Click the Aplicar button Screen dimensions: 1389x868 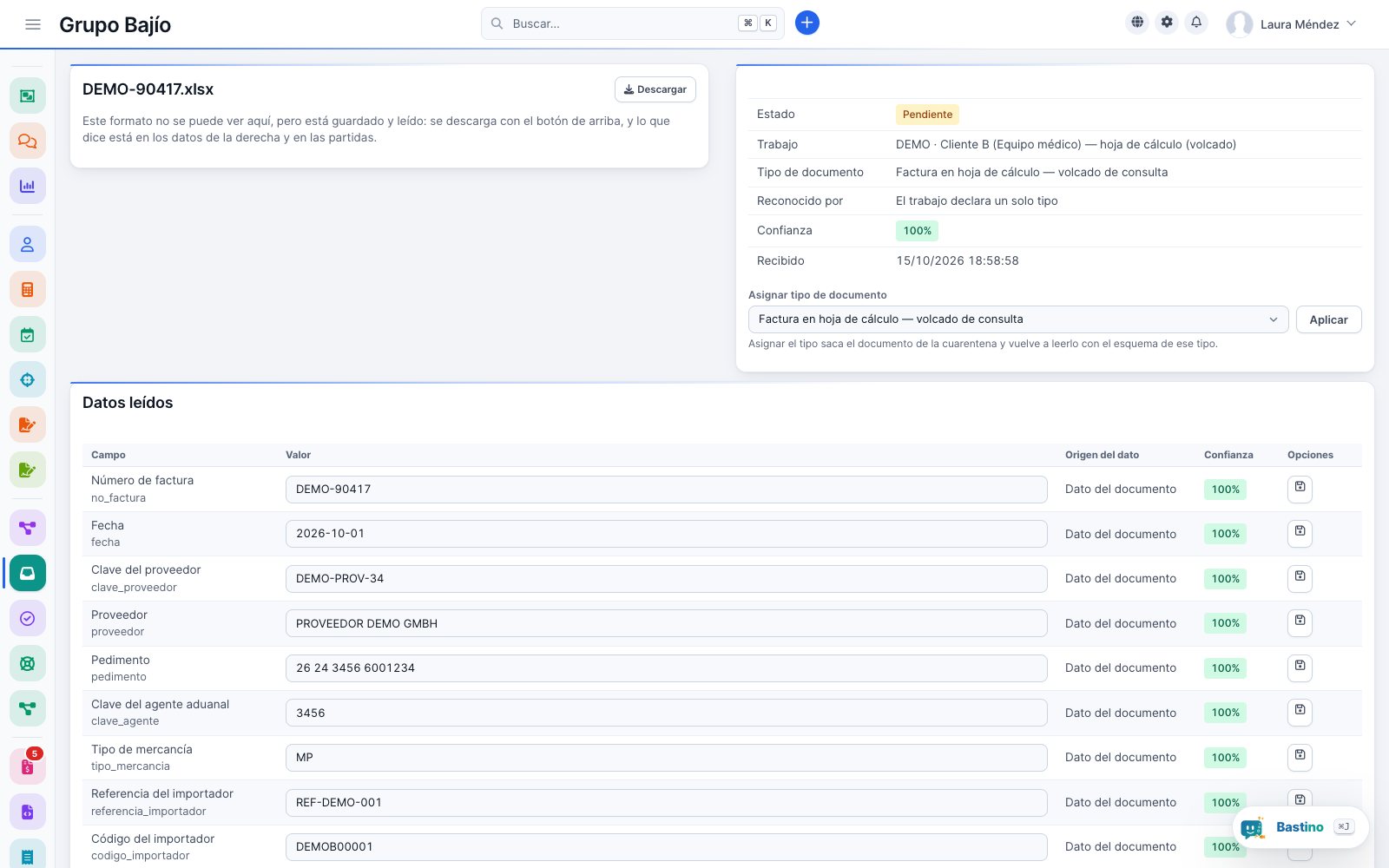pyautogui.click(x=1328, y=319)
